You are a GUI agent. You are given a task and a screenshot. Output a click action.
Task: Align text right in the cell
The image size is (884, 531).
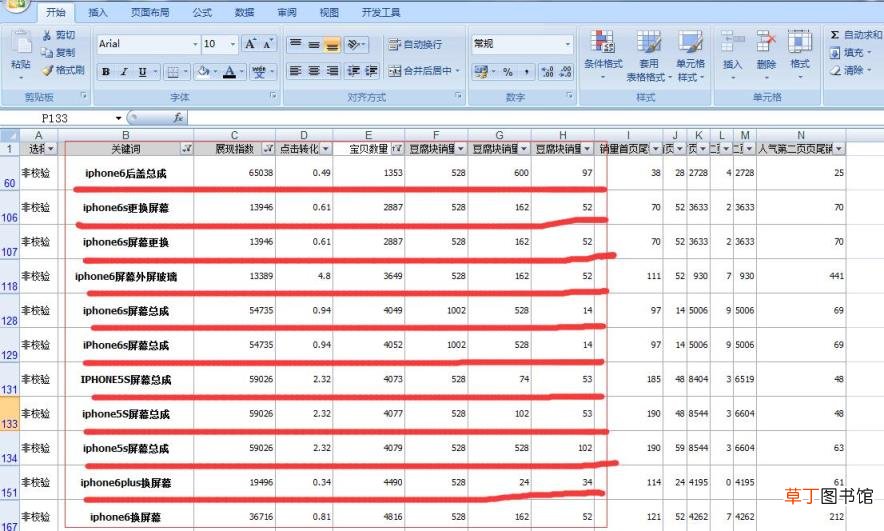tap(333, 71)
